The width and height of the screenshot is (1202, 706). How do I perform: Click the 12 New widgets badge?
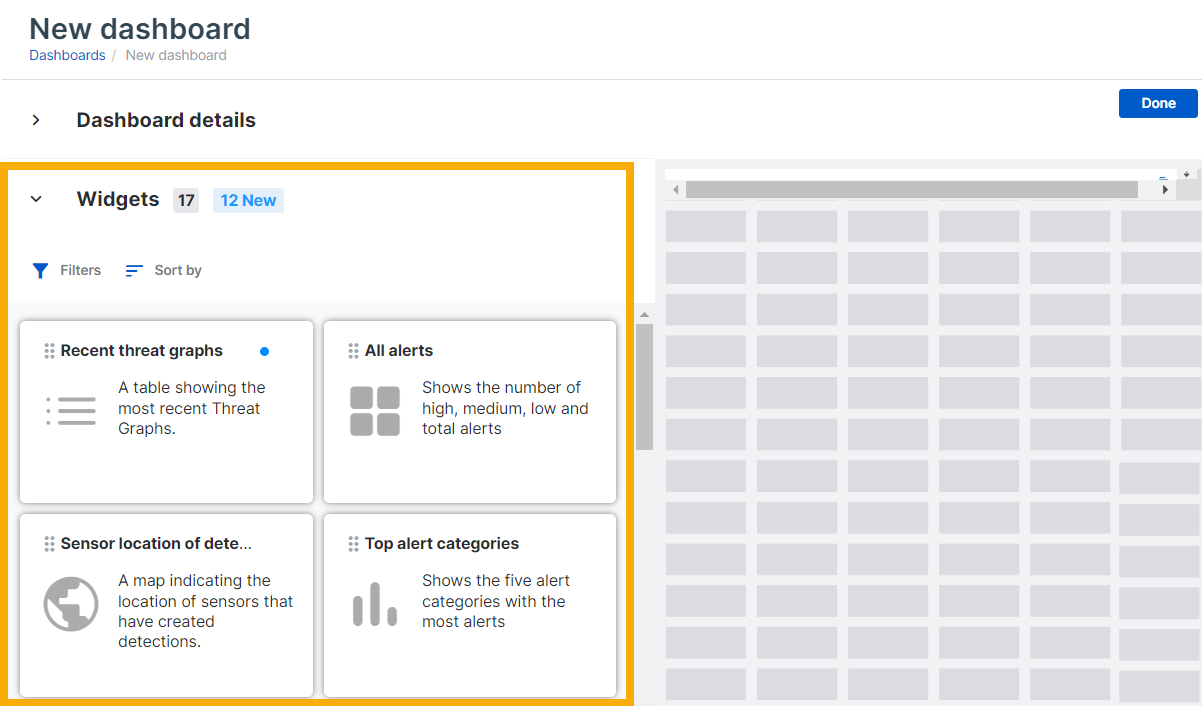[248, 200]
